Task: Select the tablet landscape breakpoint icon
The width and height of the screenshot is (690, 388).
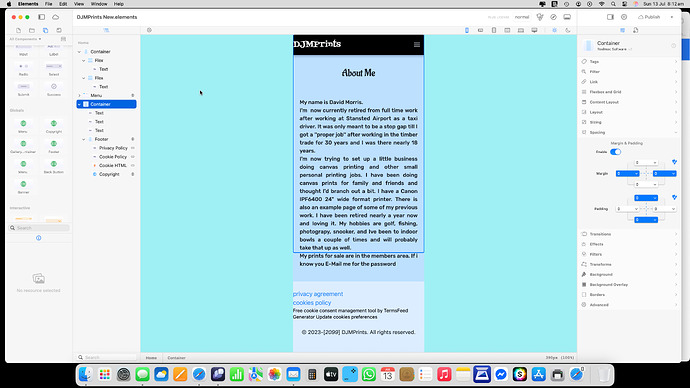Action: pos(507,30)
